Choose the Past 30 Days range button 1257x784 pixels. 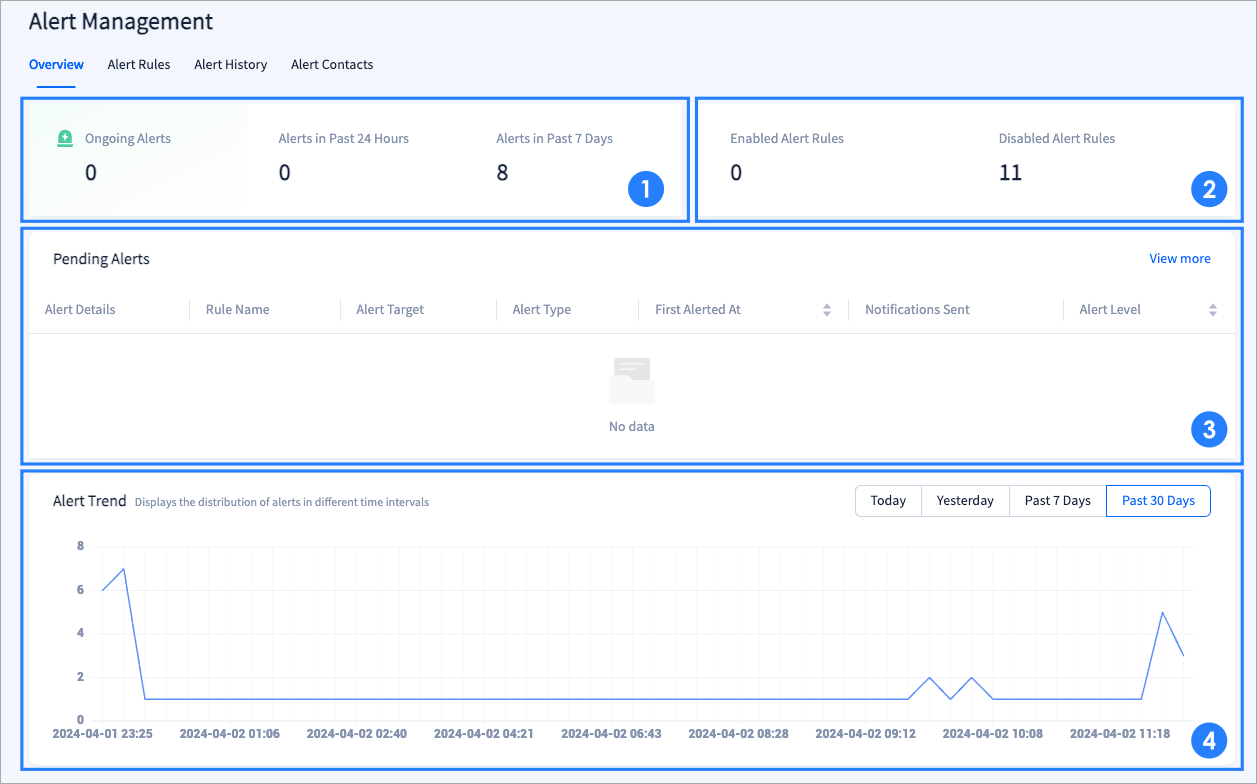[x=1158, y=501]
